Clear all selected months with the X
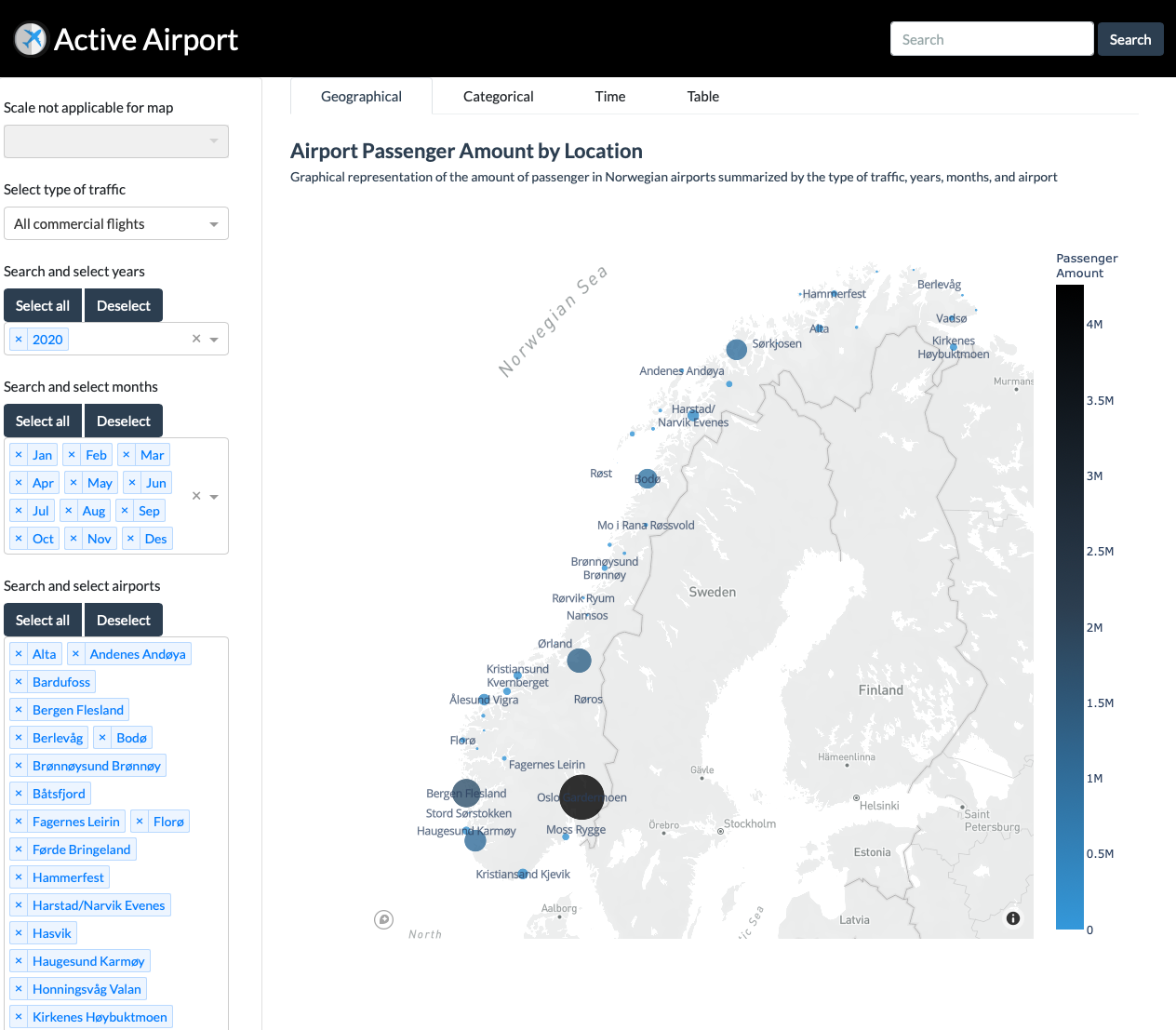Viewport: 1176px width, 1030px height. 196,496
